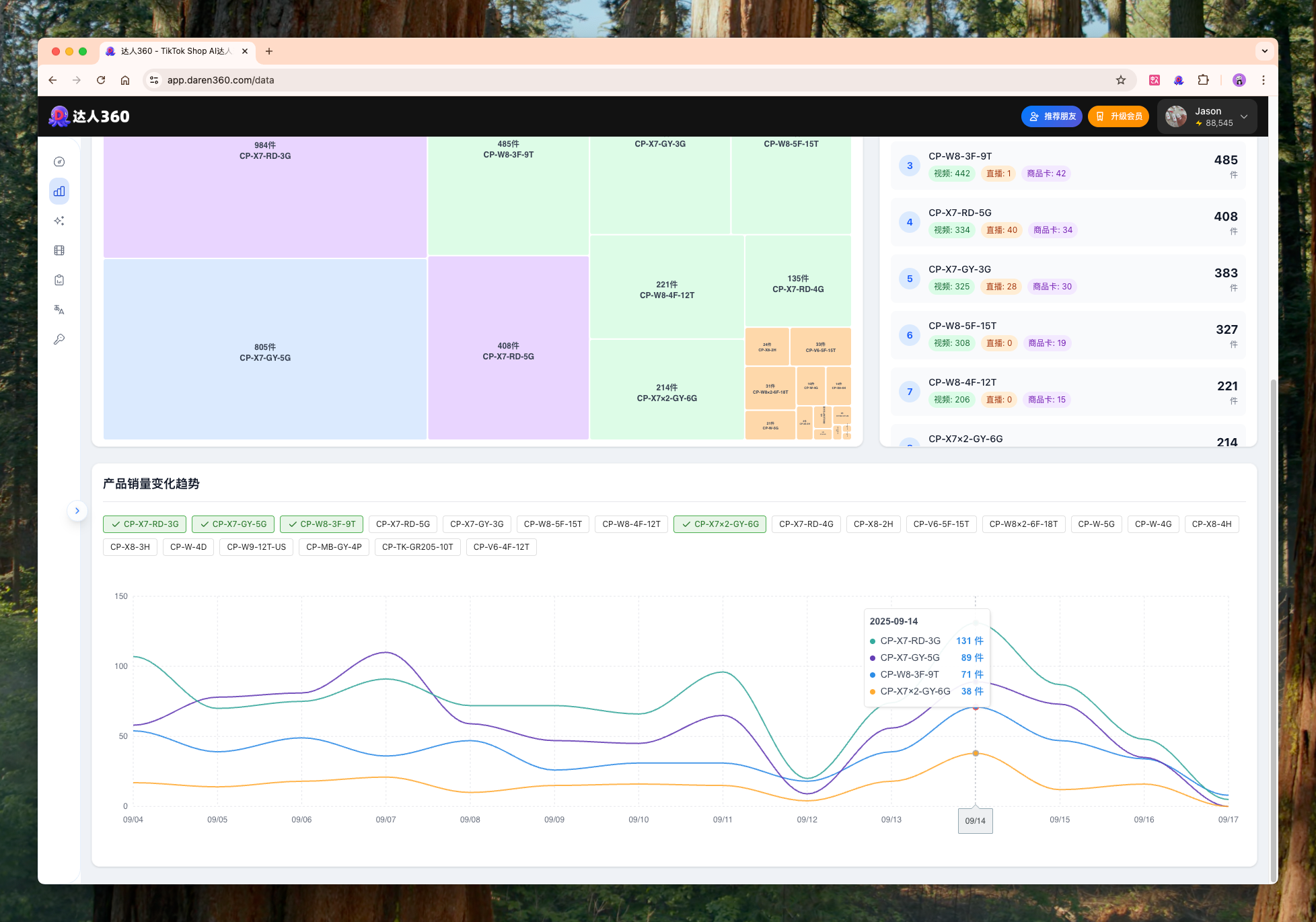This screenshot has width=1316, height=922.
Task: Open the key icon in sidebar
Action: click(59, 339)
